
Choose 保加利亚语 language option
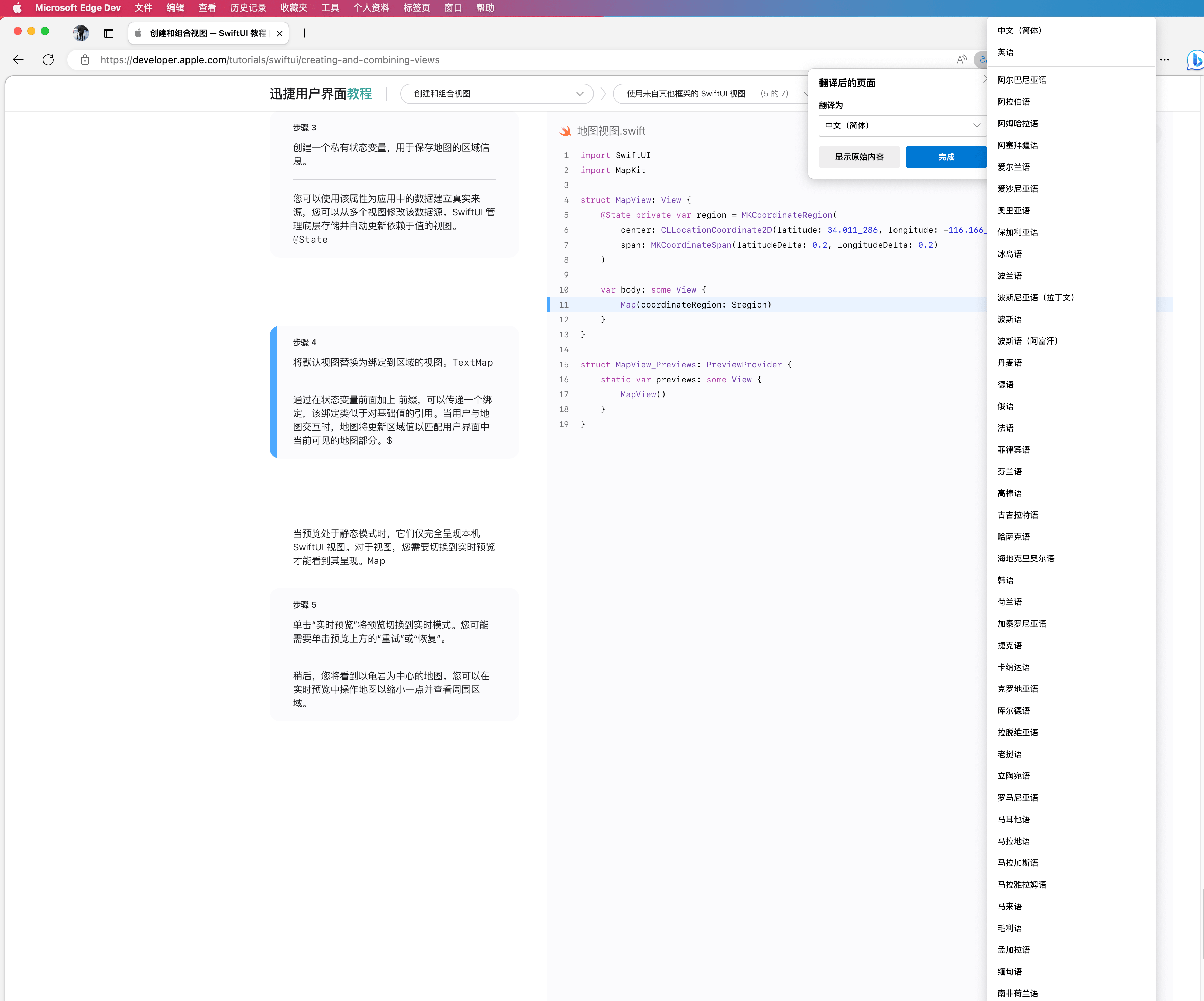(x=1071, y=232)
